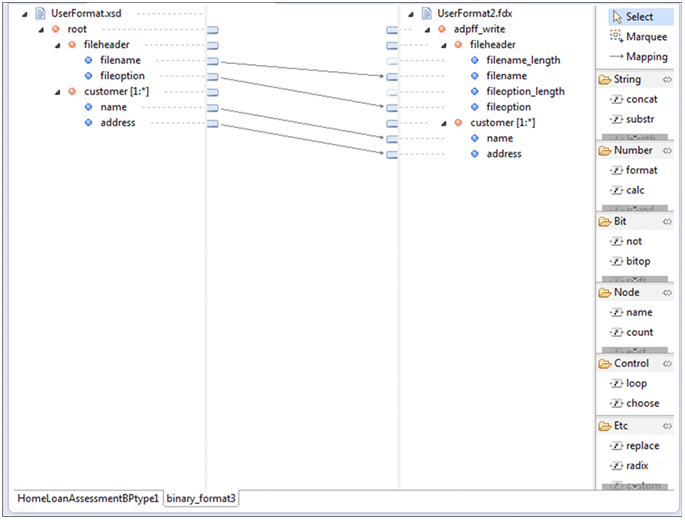Pick the substr string function
This screenshot has height=520, width=685.
tap(633, 119)
